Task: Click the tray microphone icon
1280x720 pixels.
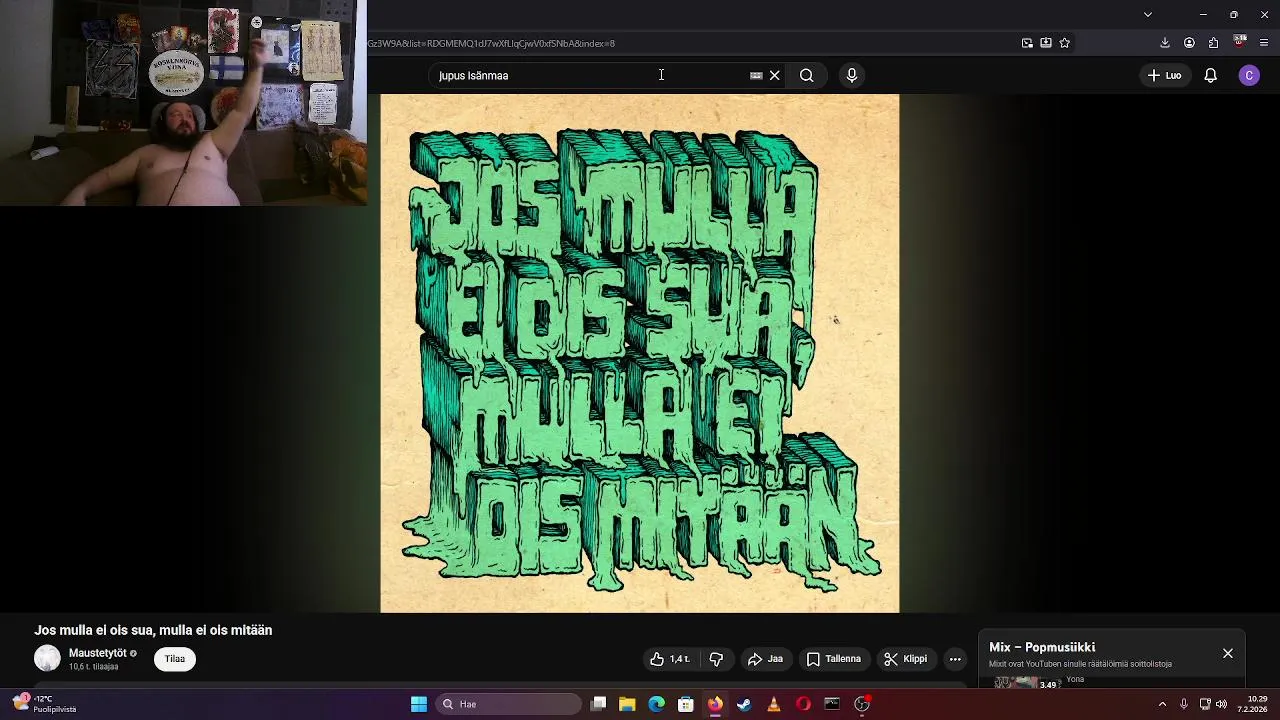Action: tap(1184, 704)
